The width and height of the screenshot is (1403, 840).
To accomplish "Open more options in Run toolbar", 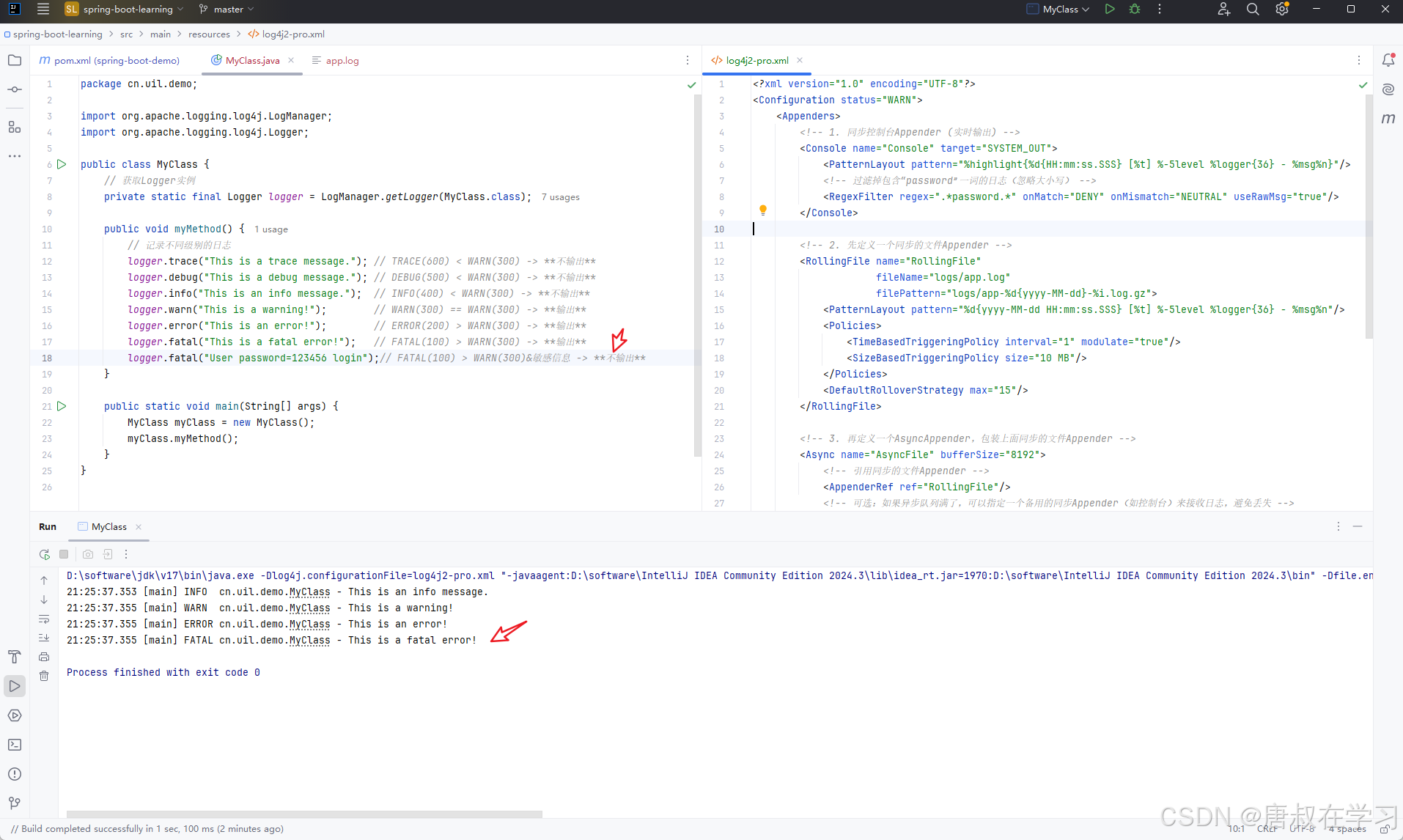I will click(x=126, y=554).
